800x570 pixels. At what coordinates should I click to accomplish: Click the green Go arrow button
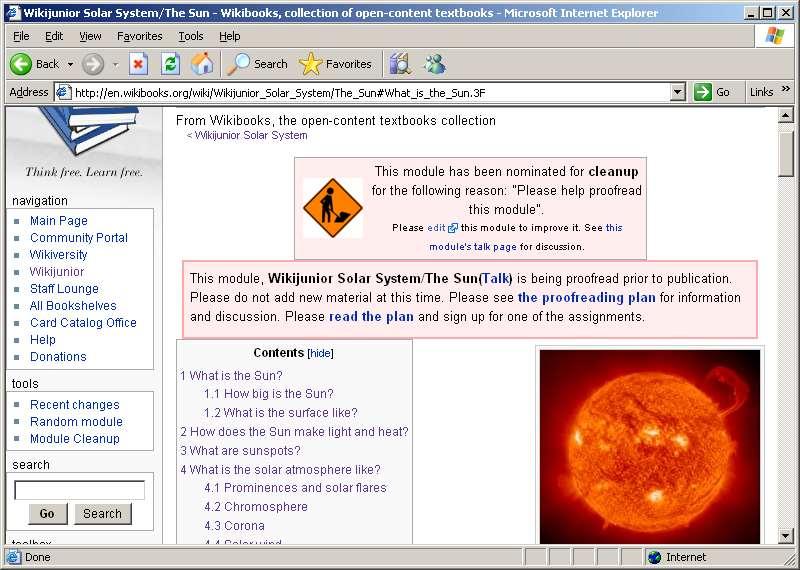coord(703,92)
